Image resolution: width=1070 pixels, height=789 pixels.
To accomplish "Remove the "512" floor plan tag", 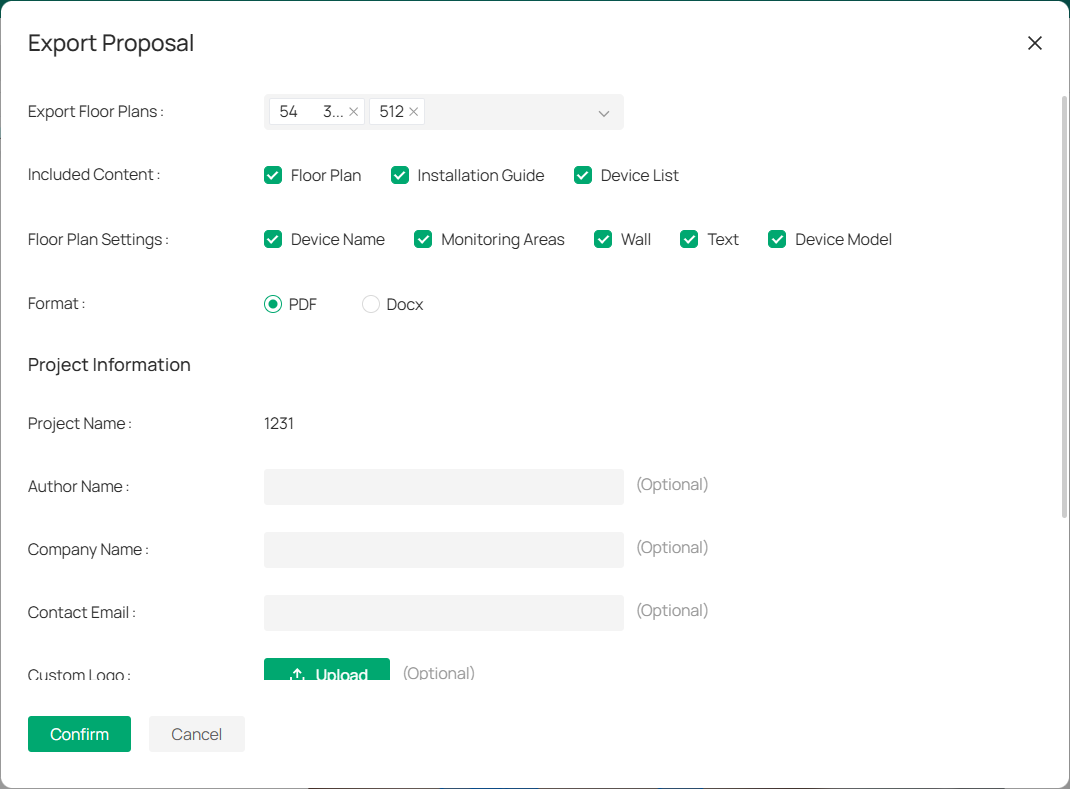I will pos(413,112).
